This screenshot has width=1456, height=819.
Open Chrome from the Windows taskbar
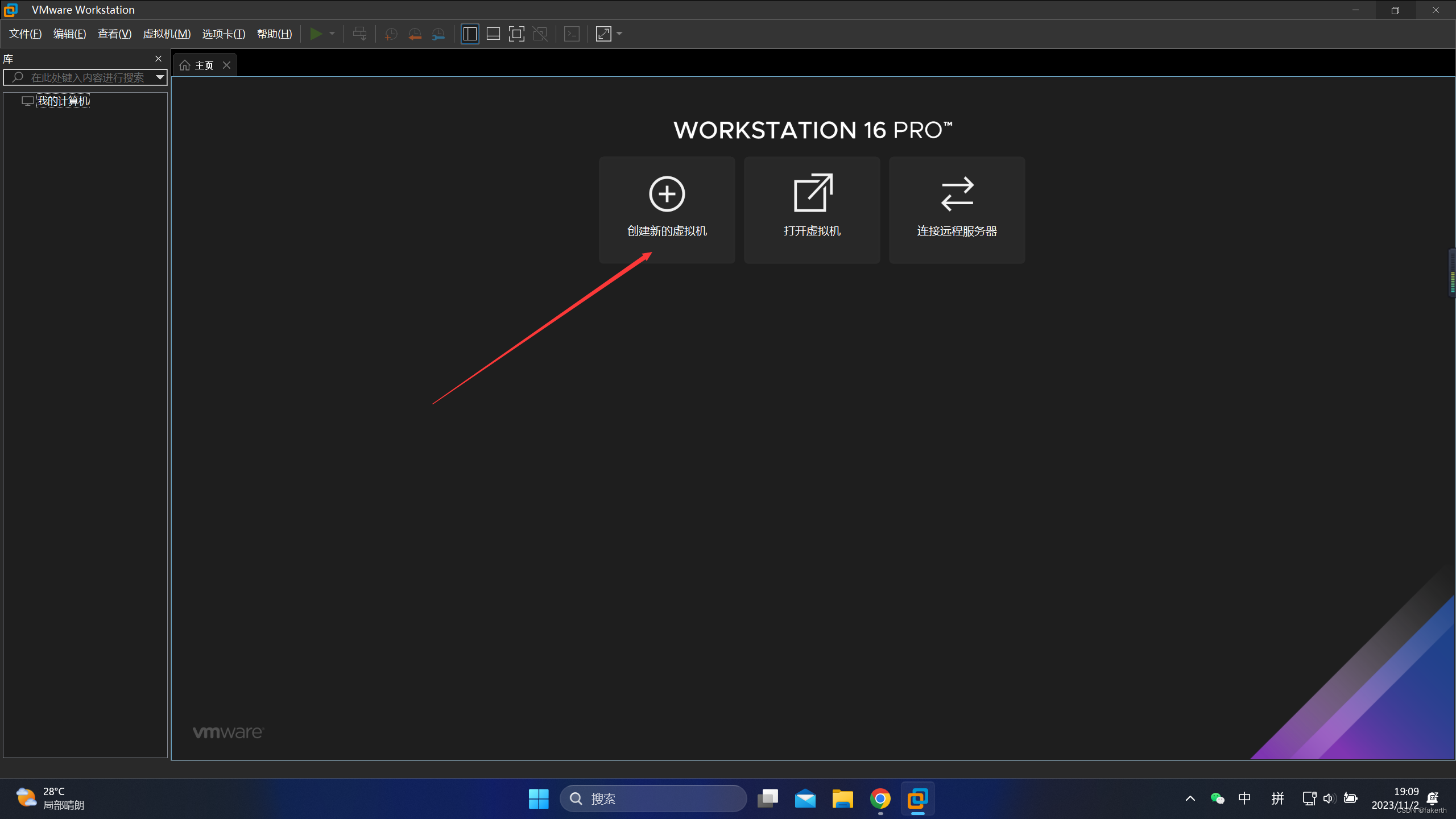[880, 799]
